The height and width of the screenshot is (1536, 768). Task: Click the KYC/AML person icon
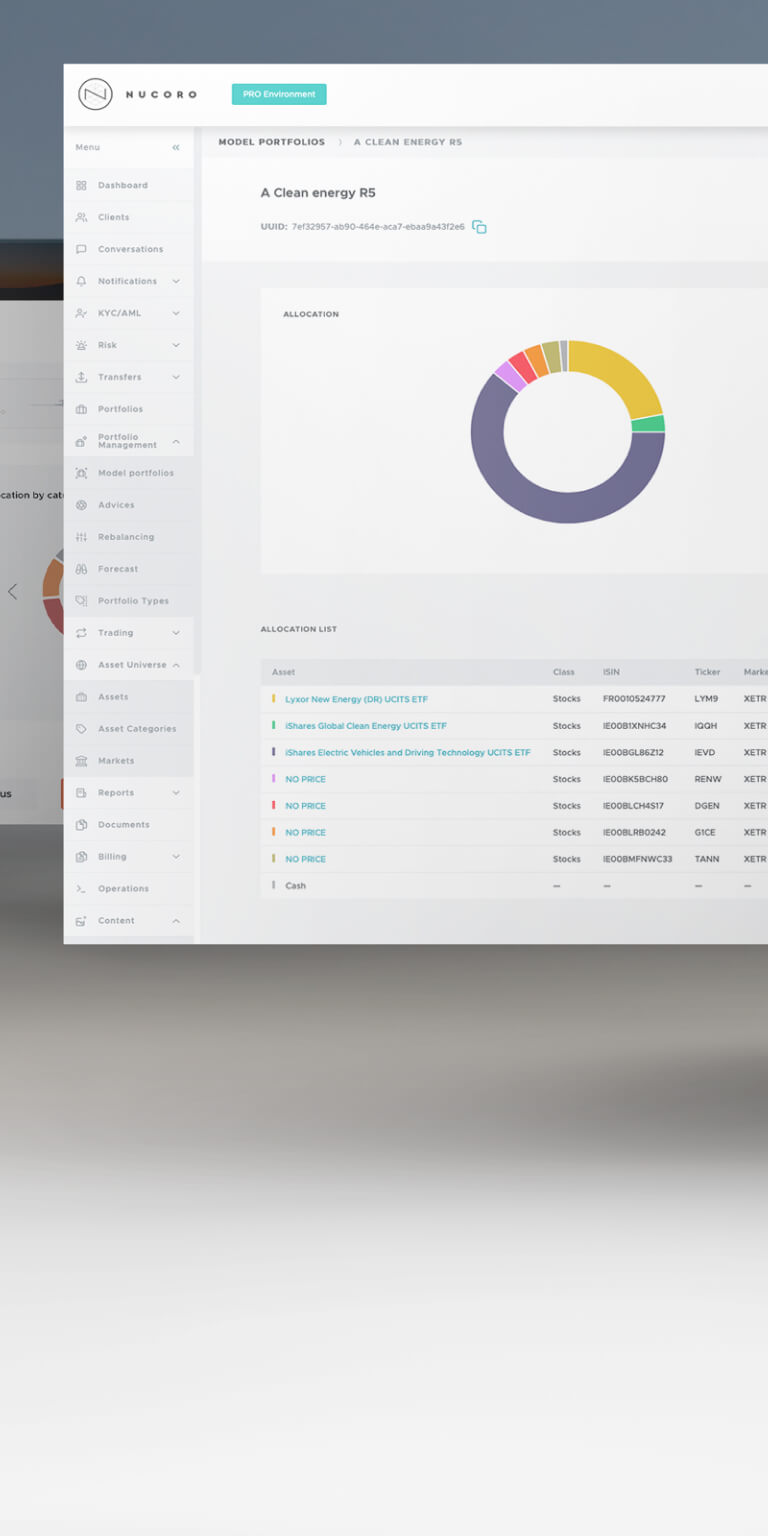click(81, 314)
